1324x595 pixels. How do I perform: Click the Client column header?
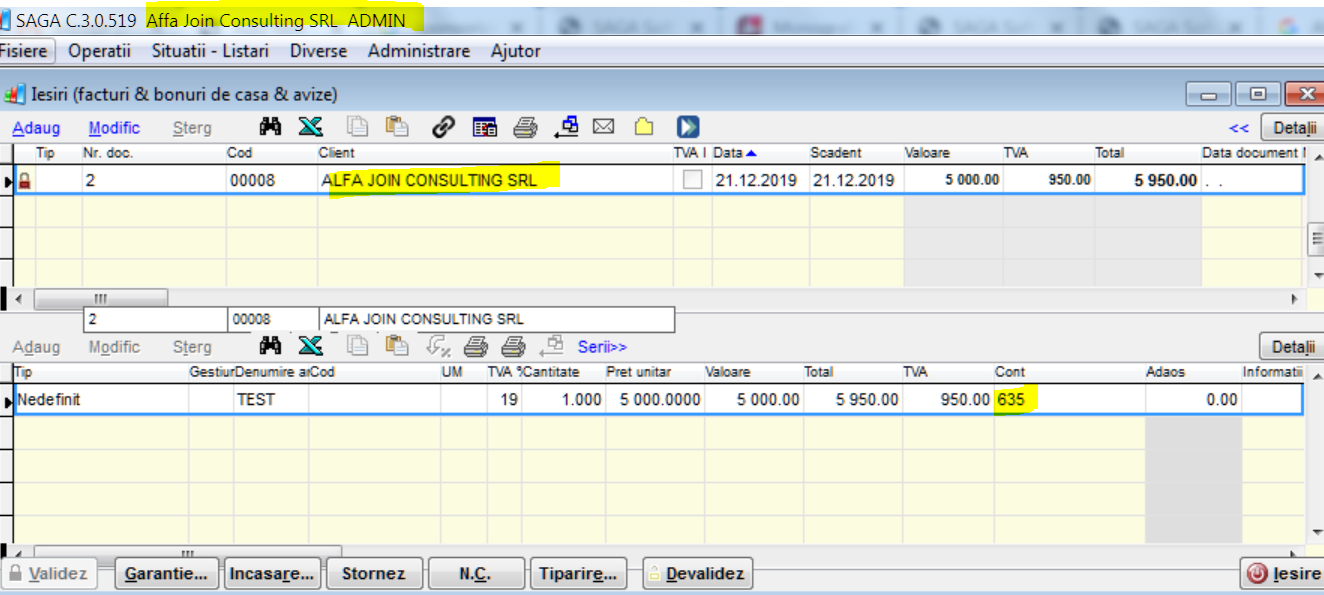point(494,153)
